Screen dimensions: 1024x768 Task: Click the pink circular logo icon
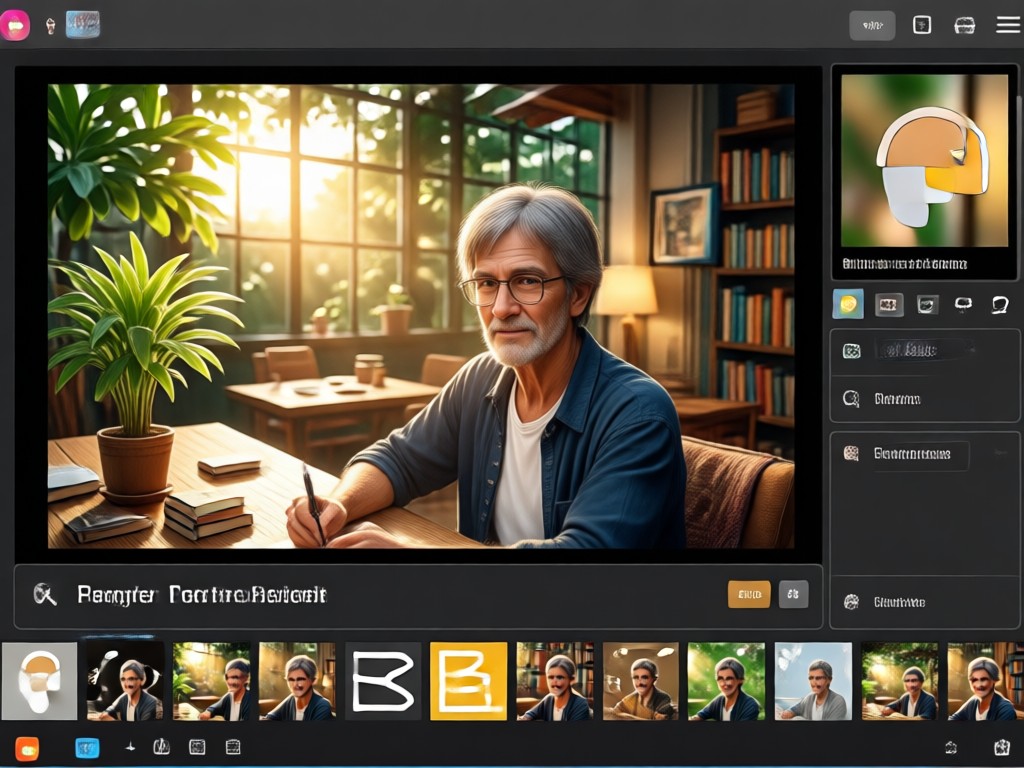(x=14, y=25)
